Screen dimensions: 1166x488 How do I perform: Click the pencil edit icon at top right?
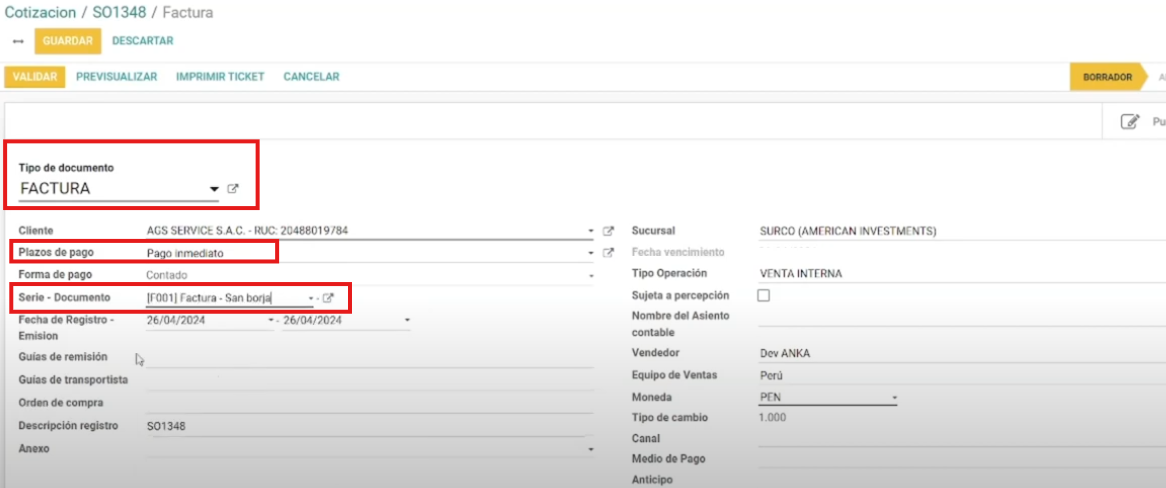pos(1130,122)
